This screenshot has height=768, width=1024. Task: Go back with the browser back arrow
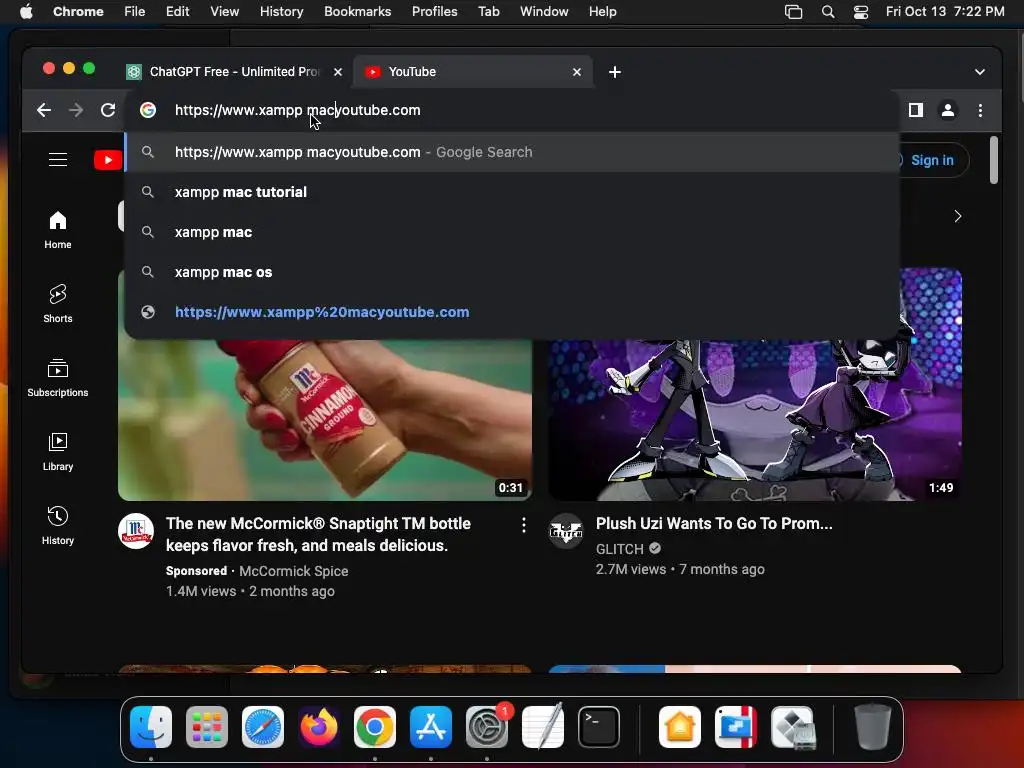click(x=44, y=110)
